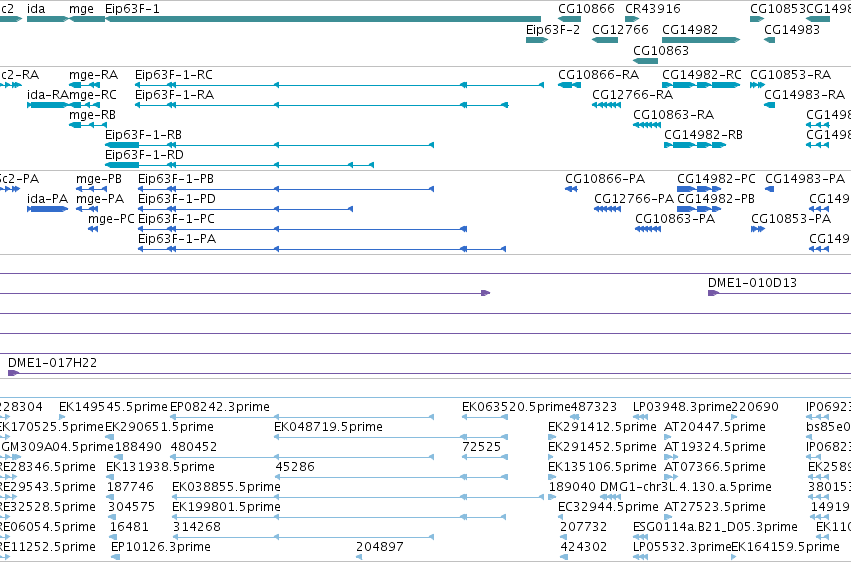Screen dimensions: 851x562
Task: Select the ida gene label
Action: [x=36, y=9]
